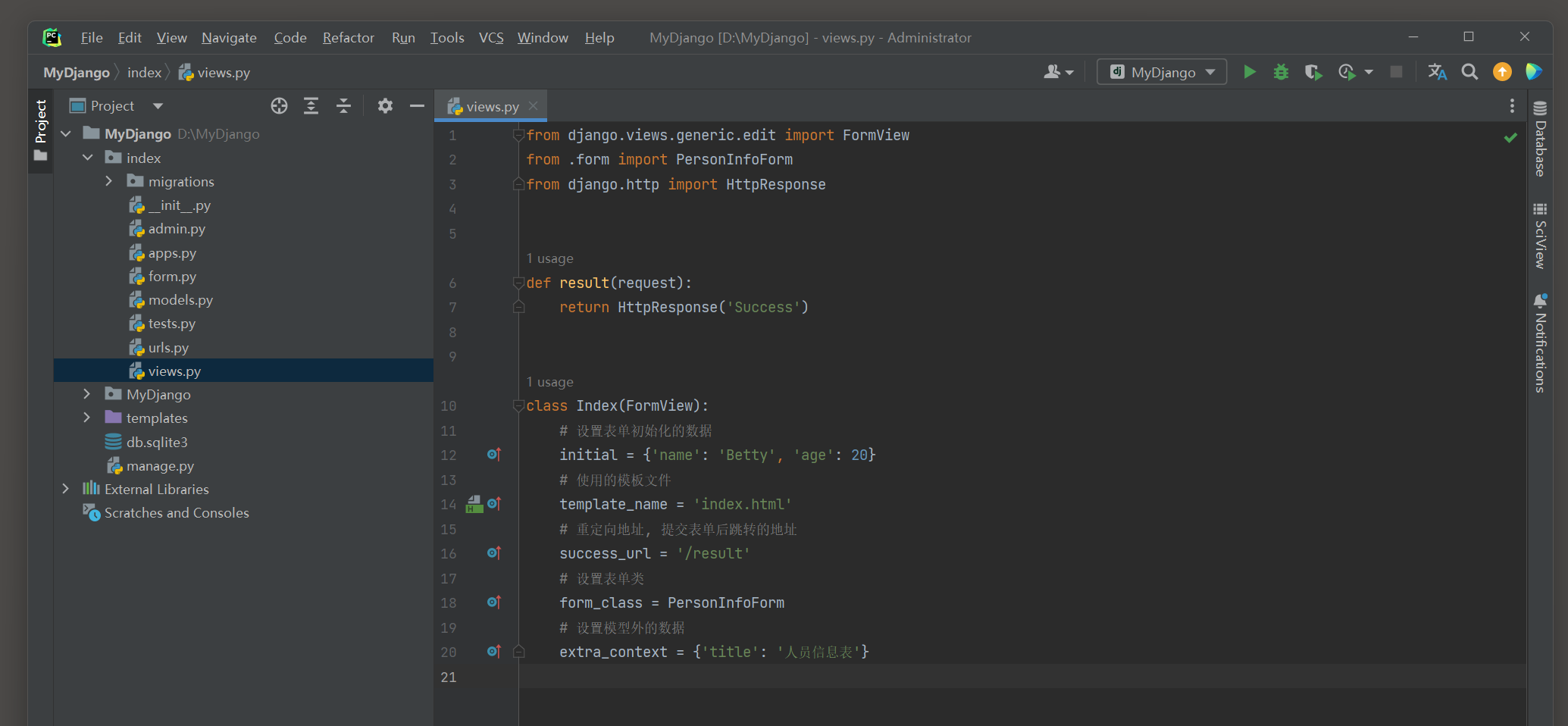Viewport: 1568px width, 726px height.
Task: Select urls.py in project tree
Action: pos(168,348)
